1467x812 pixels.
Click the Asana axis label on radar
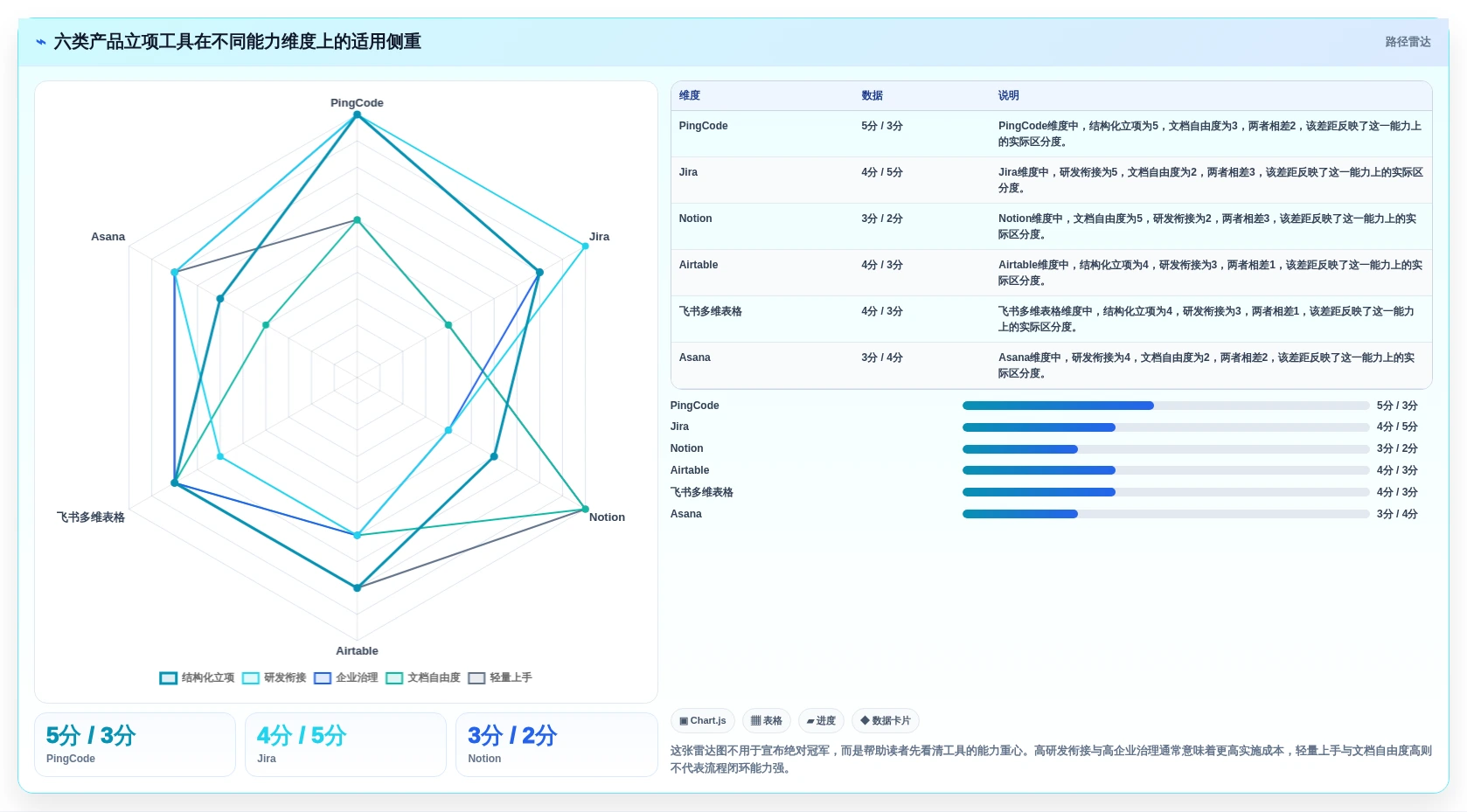click(x=108, y=237)
